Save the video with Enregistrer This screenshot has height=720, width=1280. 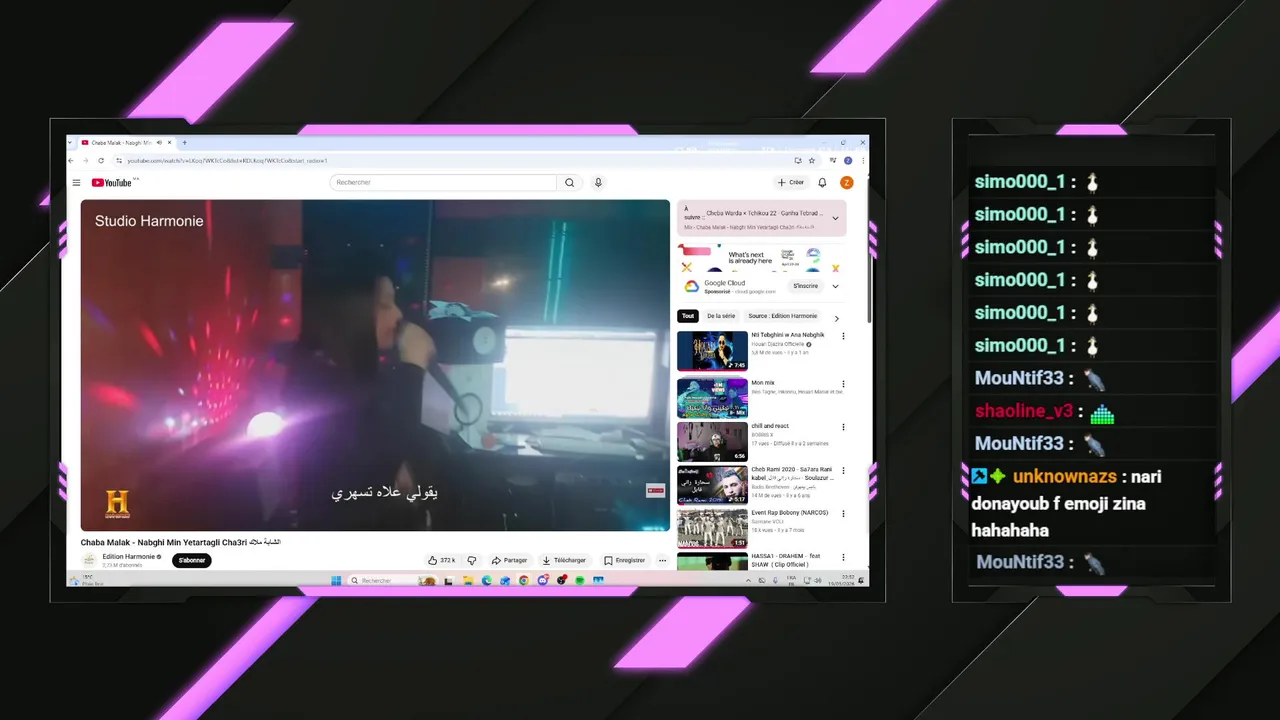pos(624,561)
